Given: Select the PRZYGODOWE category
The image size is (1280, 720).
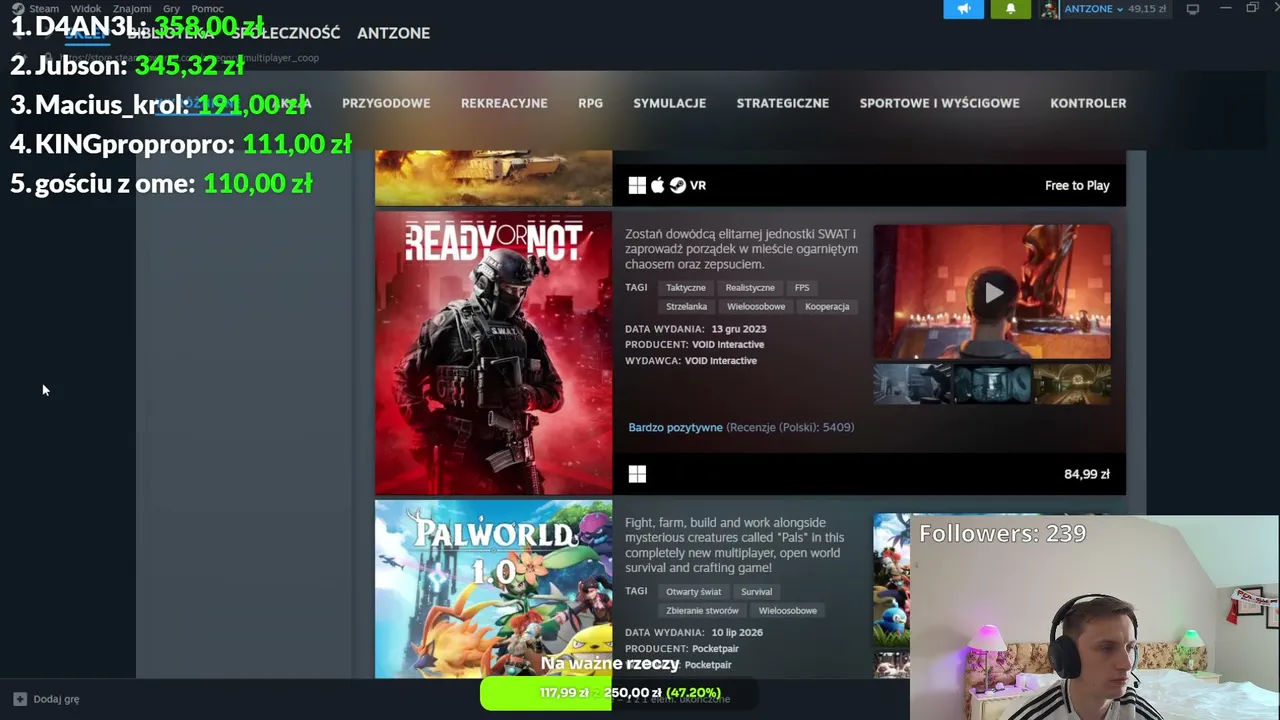Looking at the screenshot, I should point(386,103).
